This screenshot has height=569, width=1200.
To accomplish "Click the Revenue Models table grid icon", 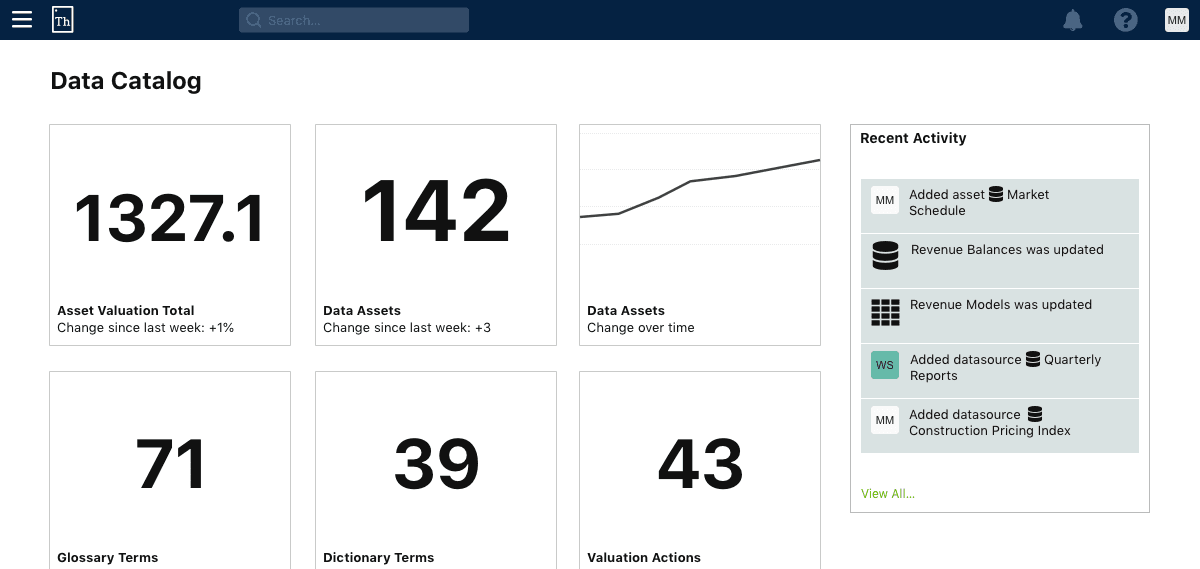I will [885, 313].
